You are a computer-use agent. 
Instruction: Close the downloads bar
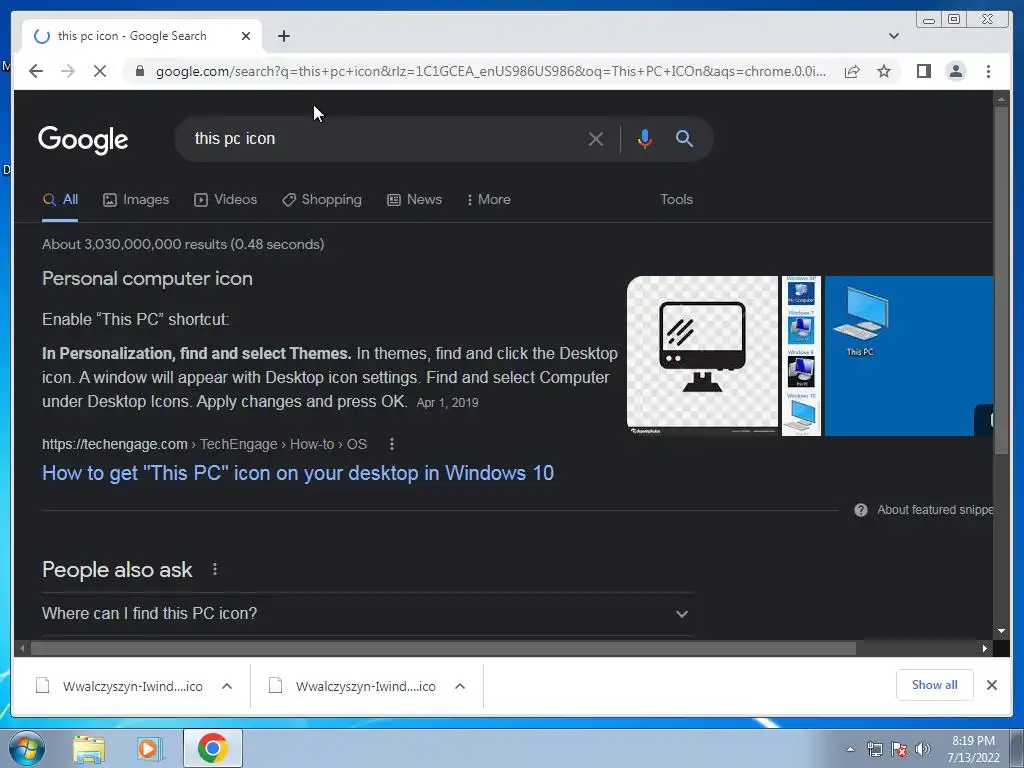[991, 685]
